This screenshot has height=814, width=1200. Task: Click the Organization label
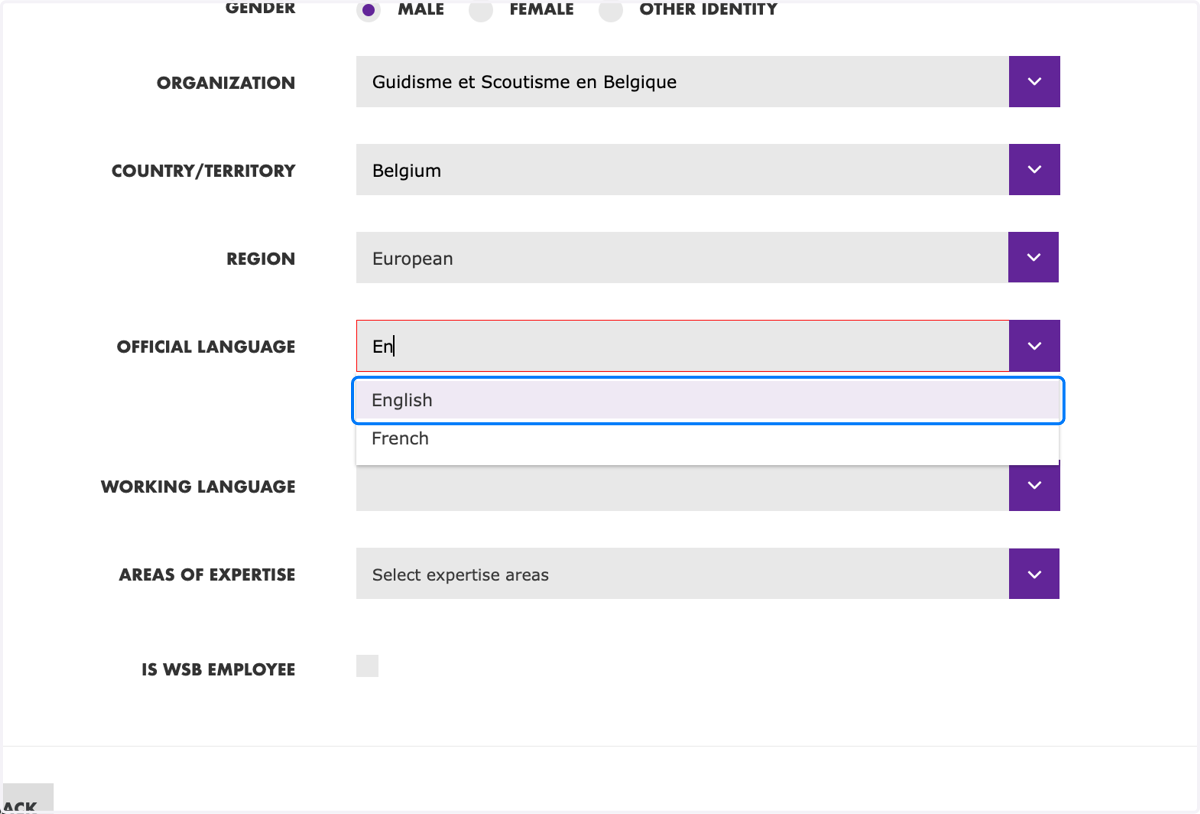pos(226,83)
